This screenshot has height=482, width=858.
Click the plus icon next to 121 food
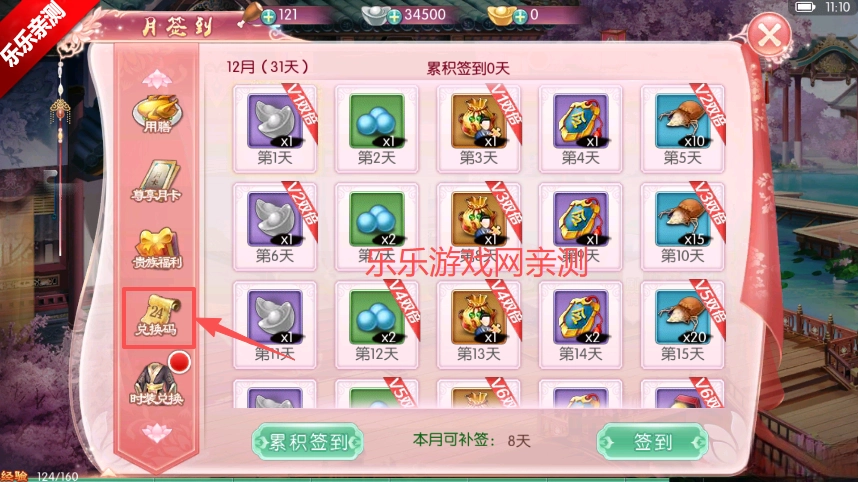(268, 17)
